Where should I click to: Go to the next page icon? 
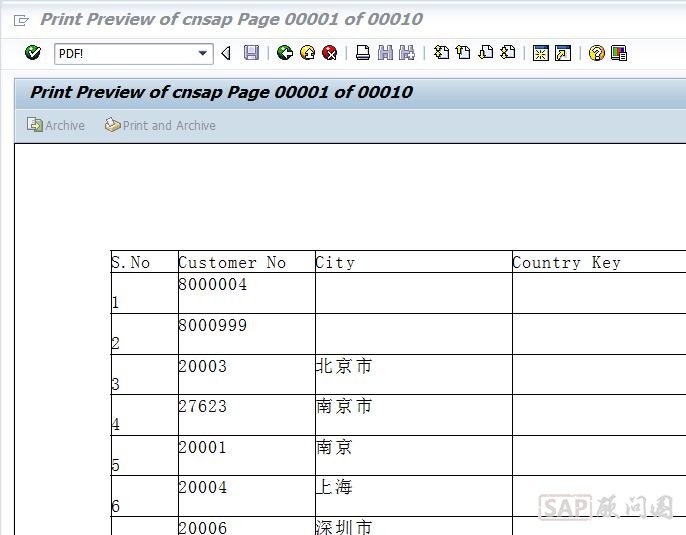click(486, 53)
